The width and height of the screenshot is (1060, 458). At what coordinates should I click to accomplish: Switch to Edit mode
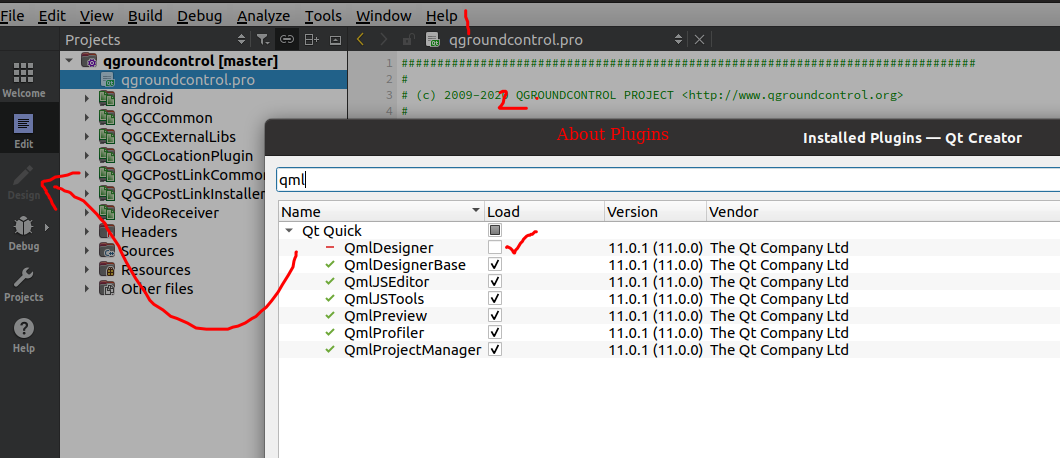click(x=24, y=131)
